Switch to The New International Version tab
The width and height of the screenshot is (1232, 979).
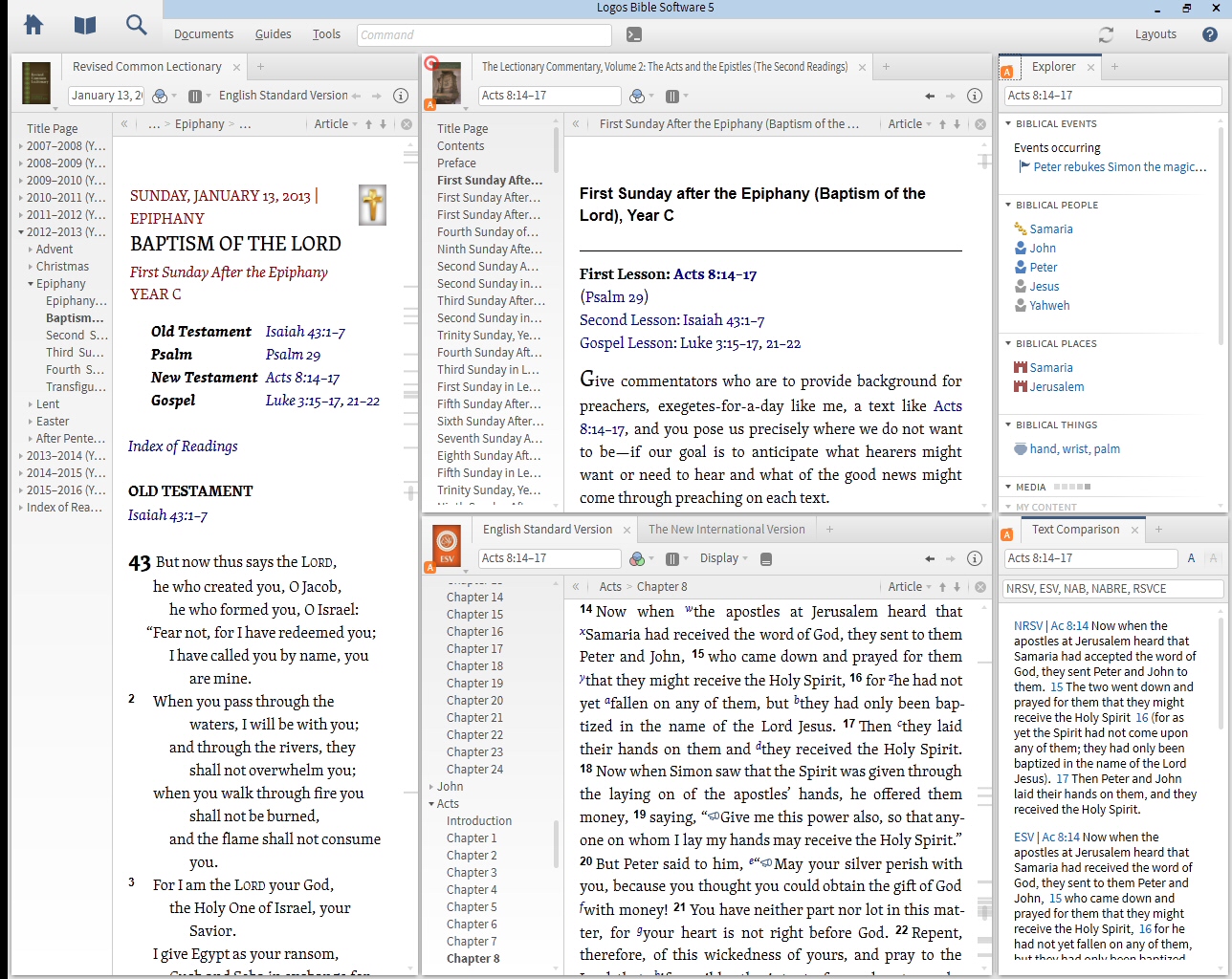pyautogui.click(x=727, y=530)
